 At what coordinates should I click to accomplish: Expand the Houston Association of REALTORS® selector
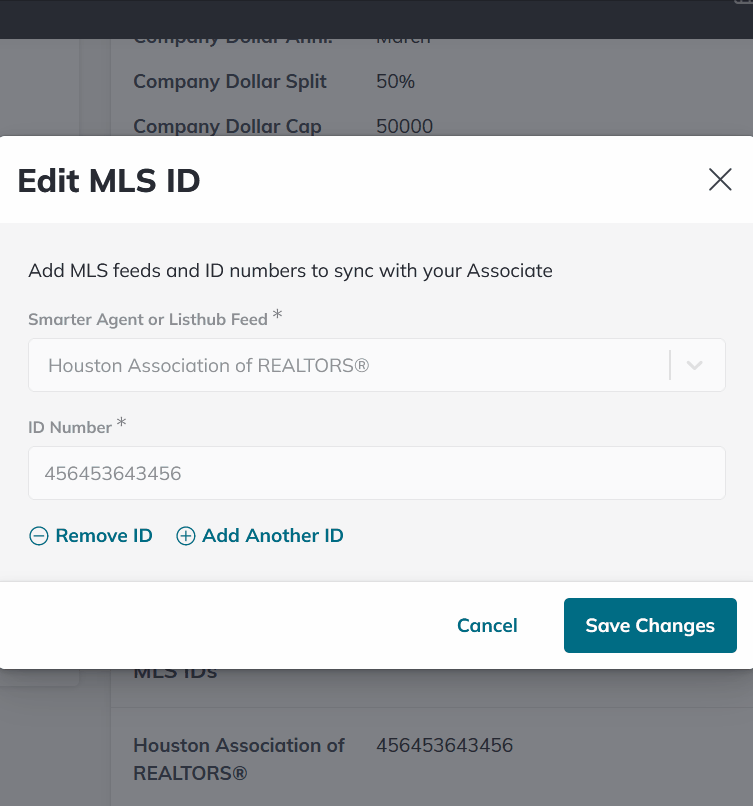click(x=377, y=365)
